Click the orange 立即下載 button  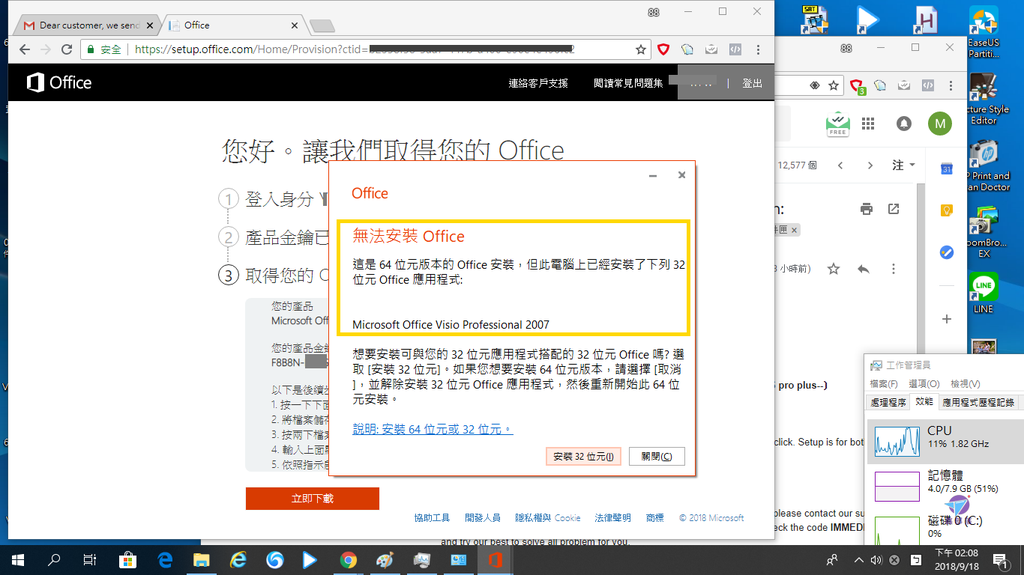coord(312,499)
